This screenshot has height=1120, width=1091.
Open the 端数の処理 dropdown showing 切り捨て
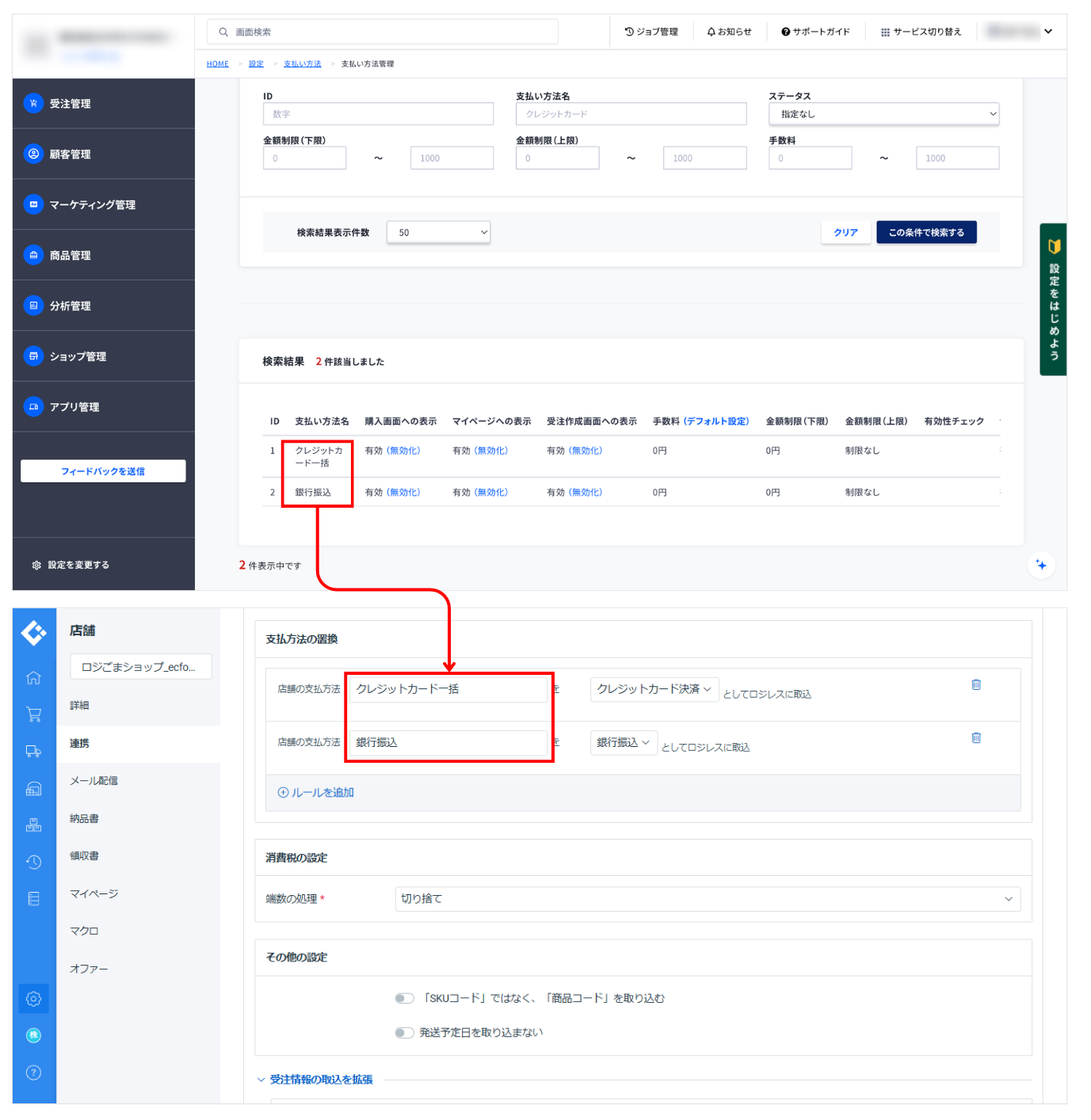(707, 899)
